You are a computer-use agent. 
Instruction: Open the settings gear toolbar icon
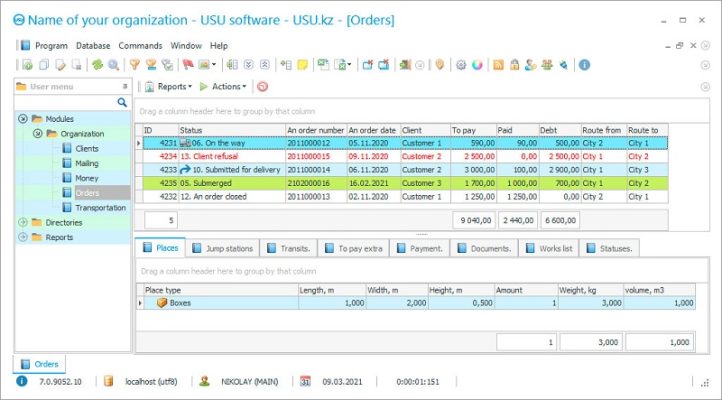pyautogui.click(x=461, y=65)
